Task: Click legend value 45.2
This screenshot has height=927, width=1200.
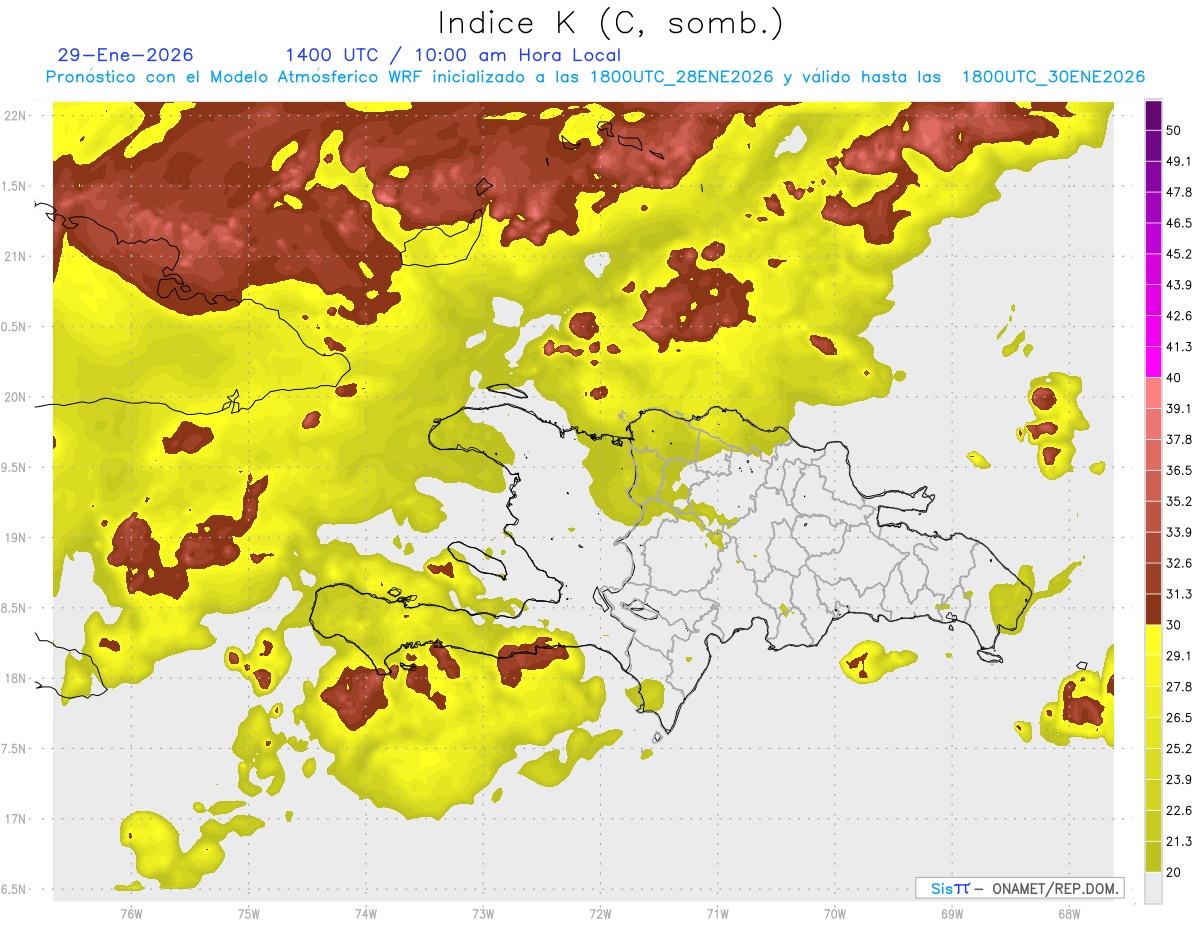Action: [1179, 254]
